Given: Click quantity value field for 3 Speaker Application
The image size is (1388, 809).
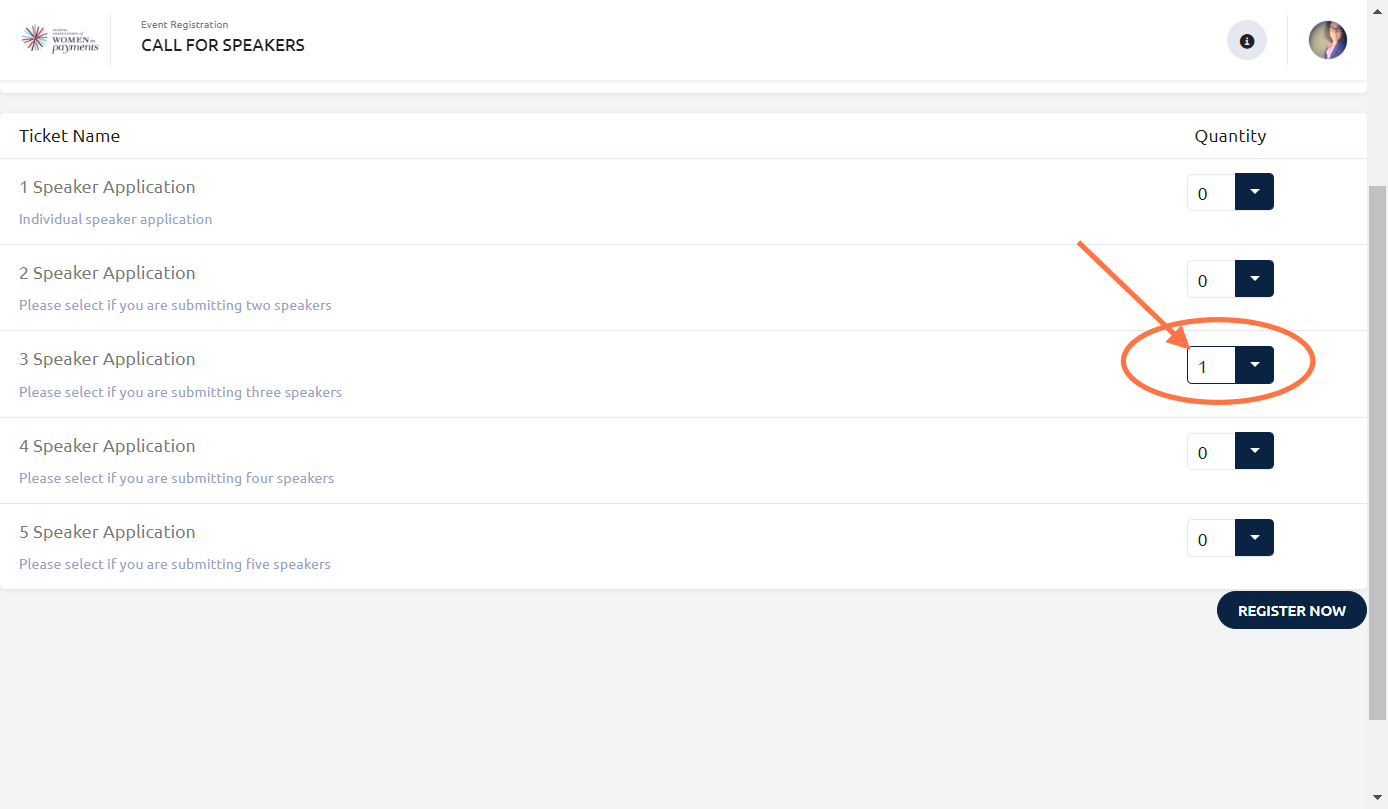Looking at the screenshot, I should (x=1211, y=365).
